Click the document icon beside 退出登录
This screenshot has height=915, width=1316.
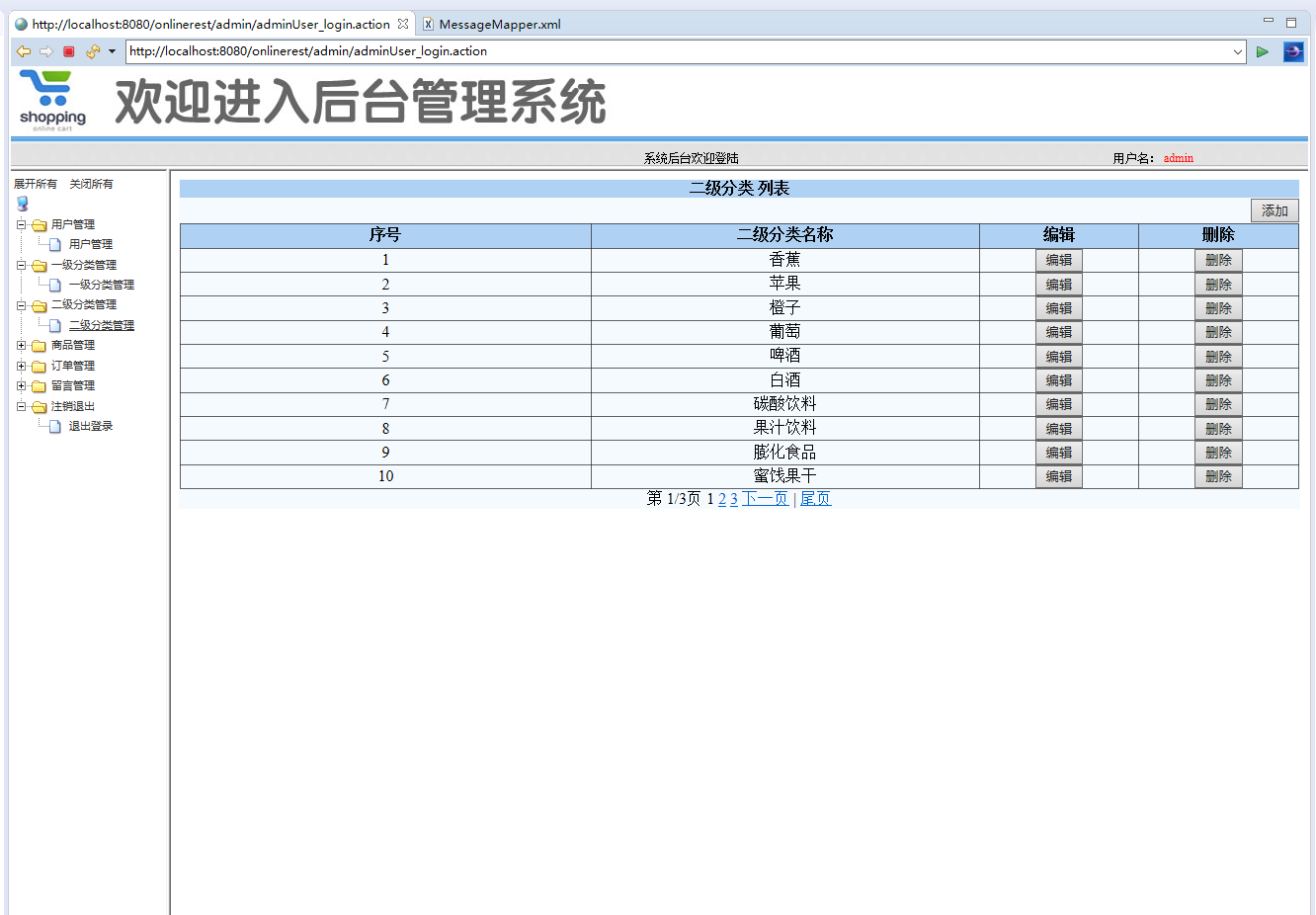pos(52,426)
